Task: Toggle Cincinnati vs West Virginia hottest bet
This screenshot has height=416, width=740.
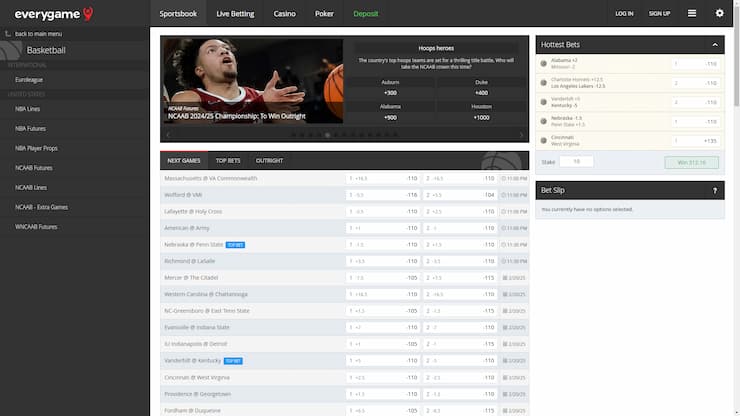Action: (544, 141)
